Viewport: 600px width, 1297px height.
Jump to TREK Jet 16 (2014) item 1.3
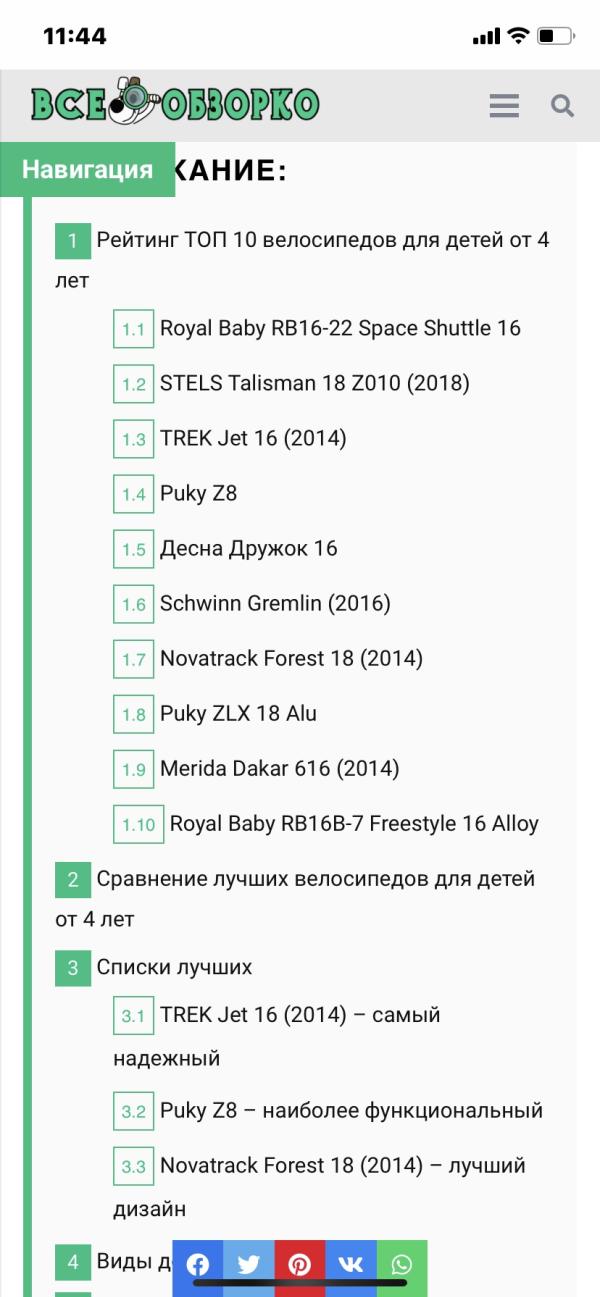point(253,438)
